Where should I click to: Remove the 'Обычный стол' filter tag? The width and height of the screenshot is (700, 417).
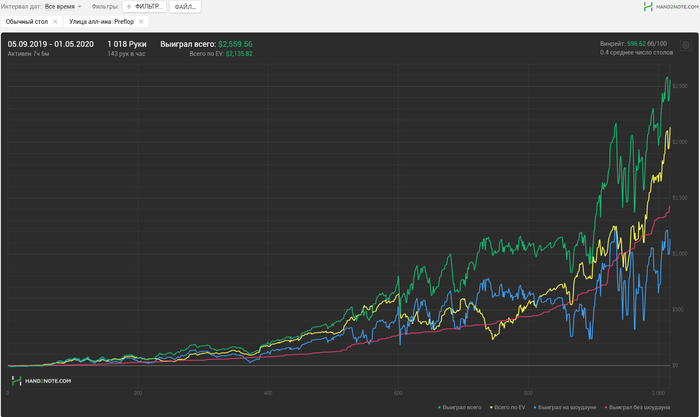coord(55,21)
